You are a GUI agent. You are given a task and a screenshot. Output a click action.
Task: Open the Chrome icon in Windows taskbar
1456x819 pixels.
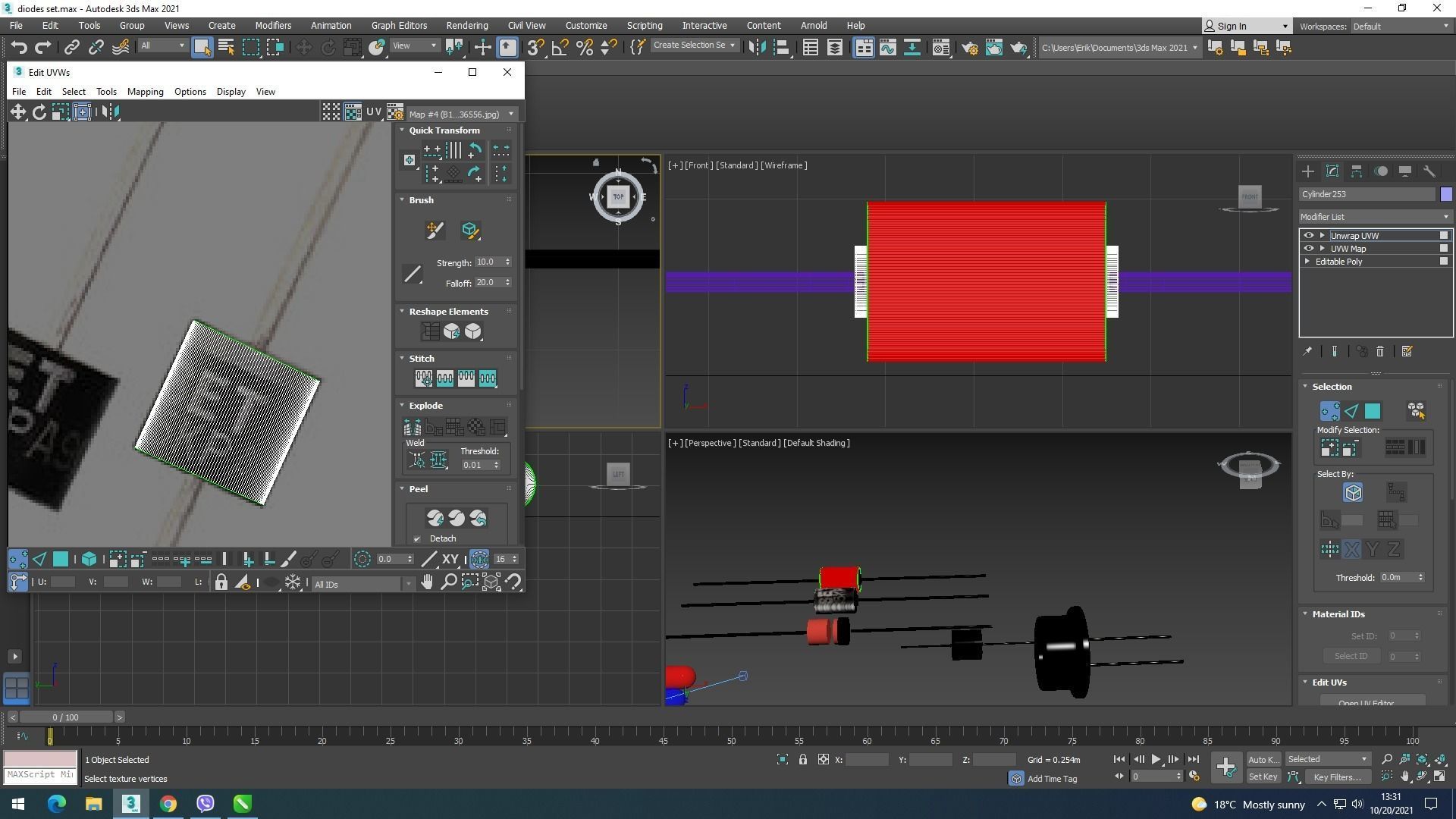pyautogui.click(x=168, y=804)
